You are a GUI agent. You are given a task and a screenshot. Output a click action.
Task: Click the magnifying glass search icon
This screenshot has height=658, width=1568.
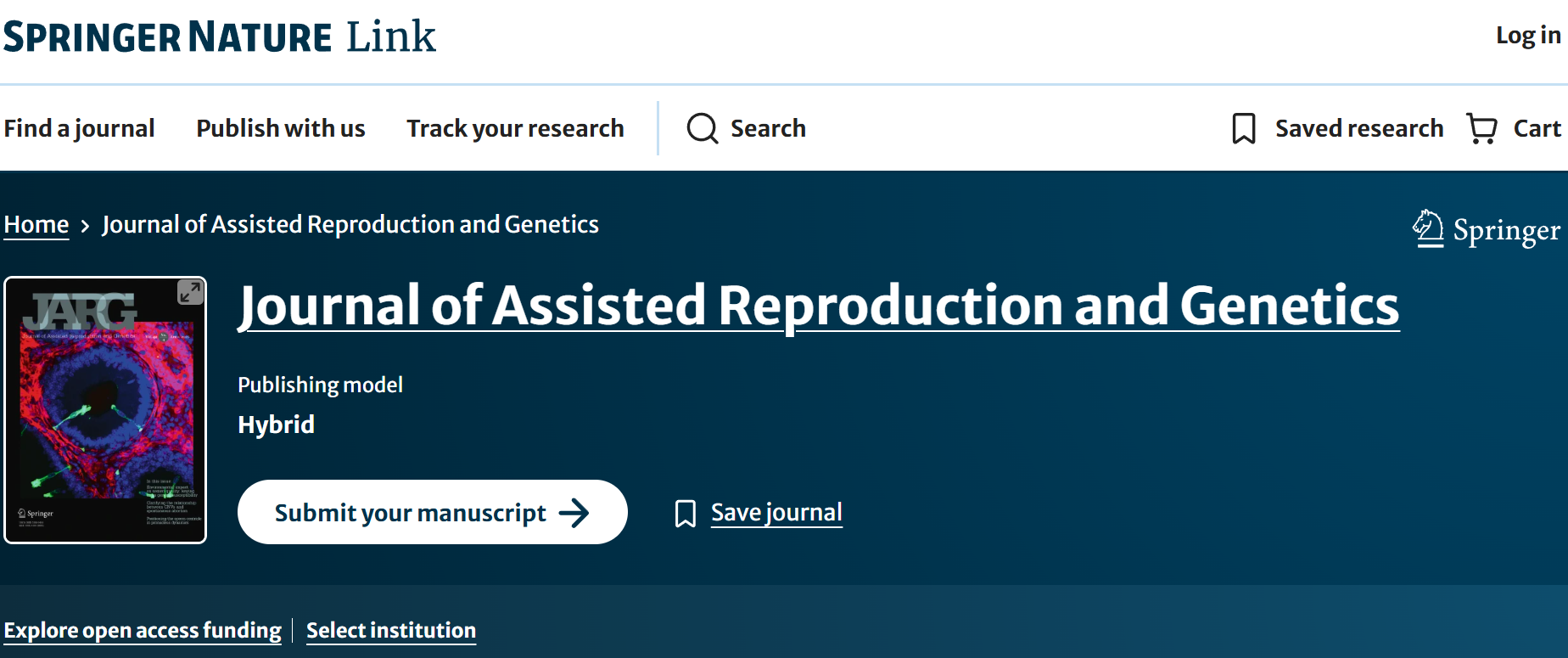tap(703, 128)
